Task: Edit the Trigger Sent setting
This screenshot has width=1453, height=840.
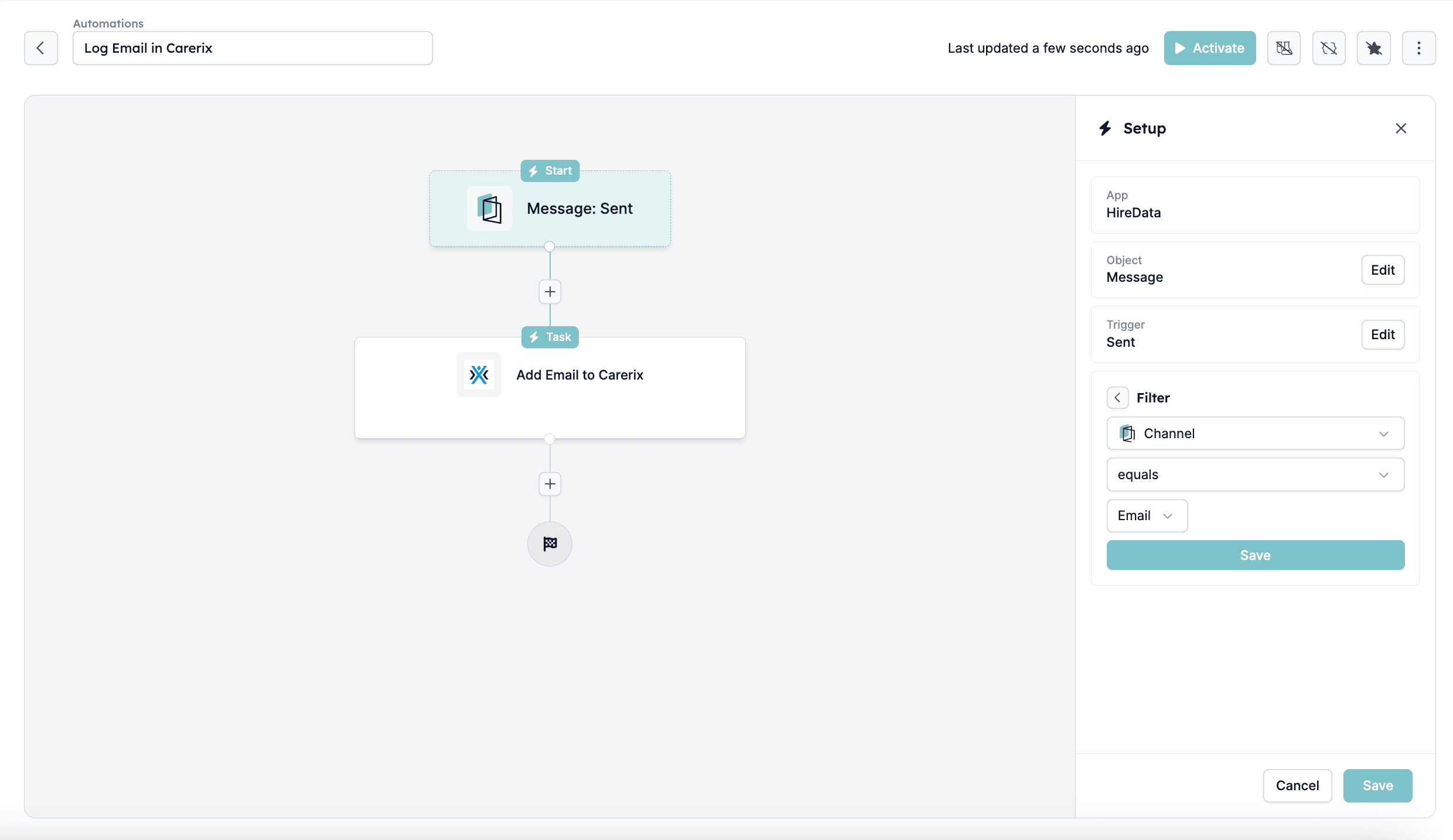Action: pos(1383,334)
